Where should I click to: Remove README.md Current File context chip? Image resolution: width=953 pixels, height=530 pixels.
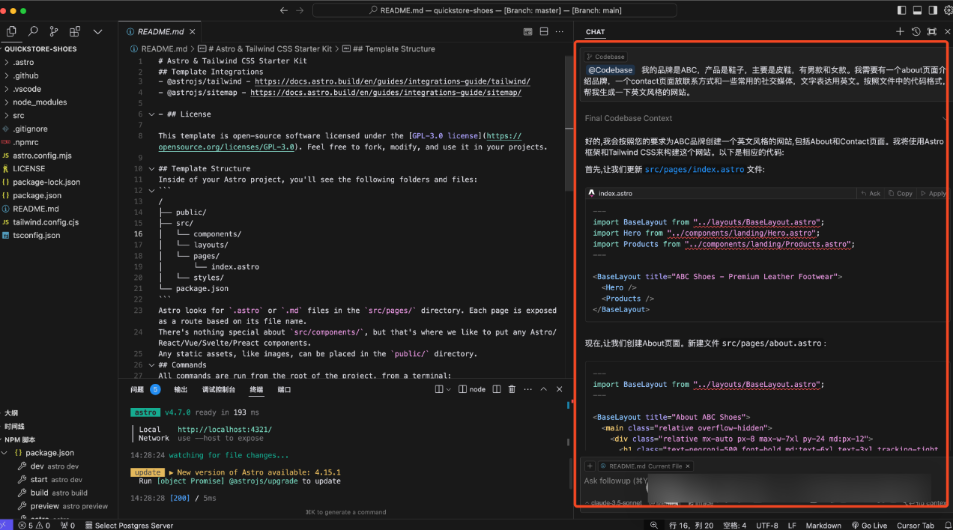tap(688, 466)
